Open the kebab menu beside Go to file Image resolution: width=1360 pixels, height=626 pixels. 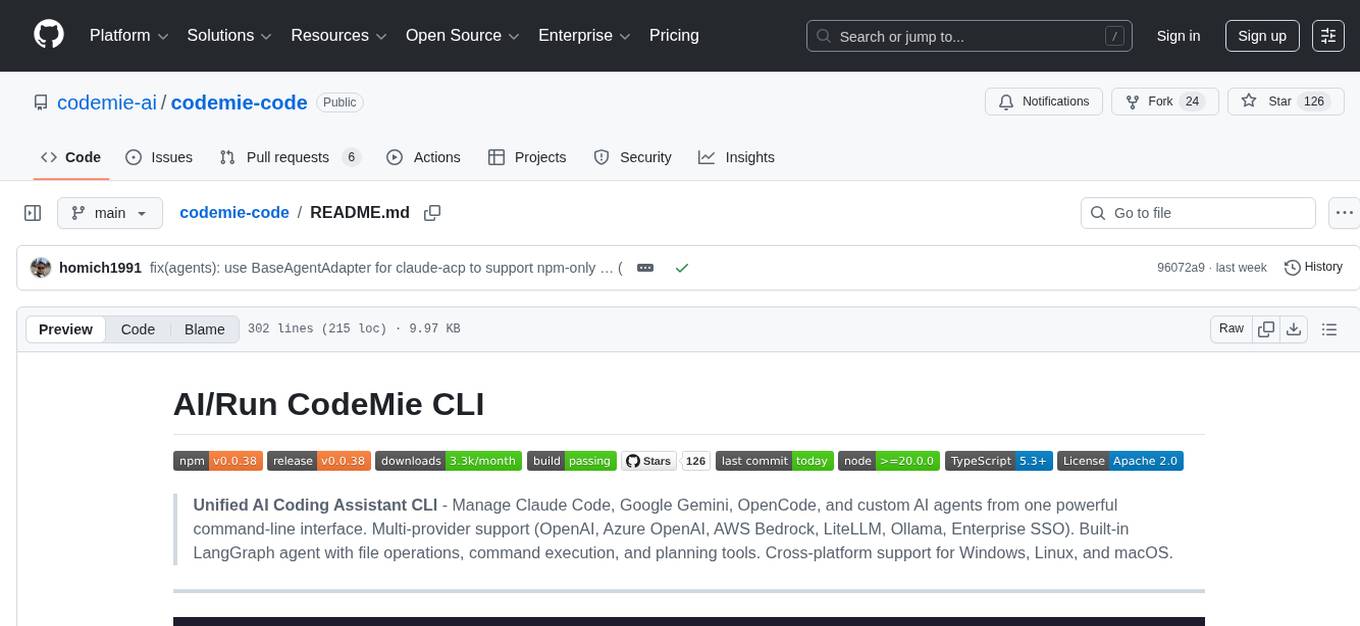(1344, 212)
